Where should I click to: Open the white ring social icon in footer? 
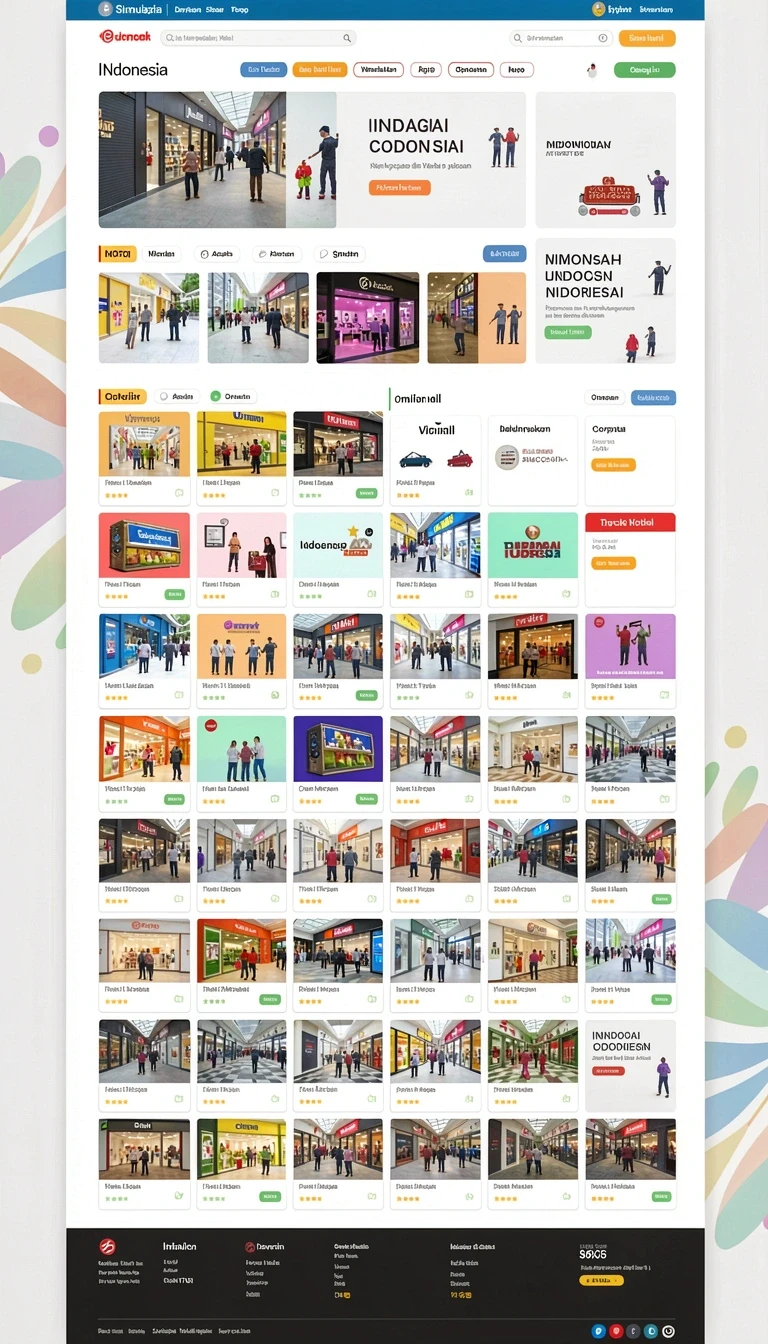click(x=668, y=1331)
